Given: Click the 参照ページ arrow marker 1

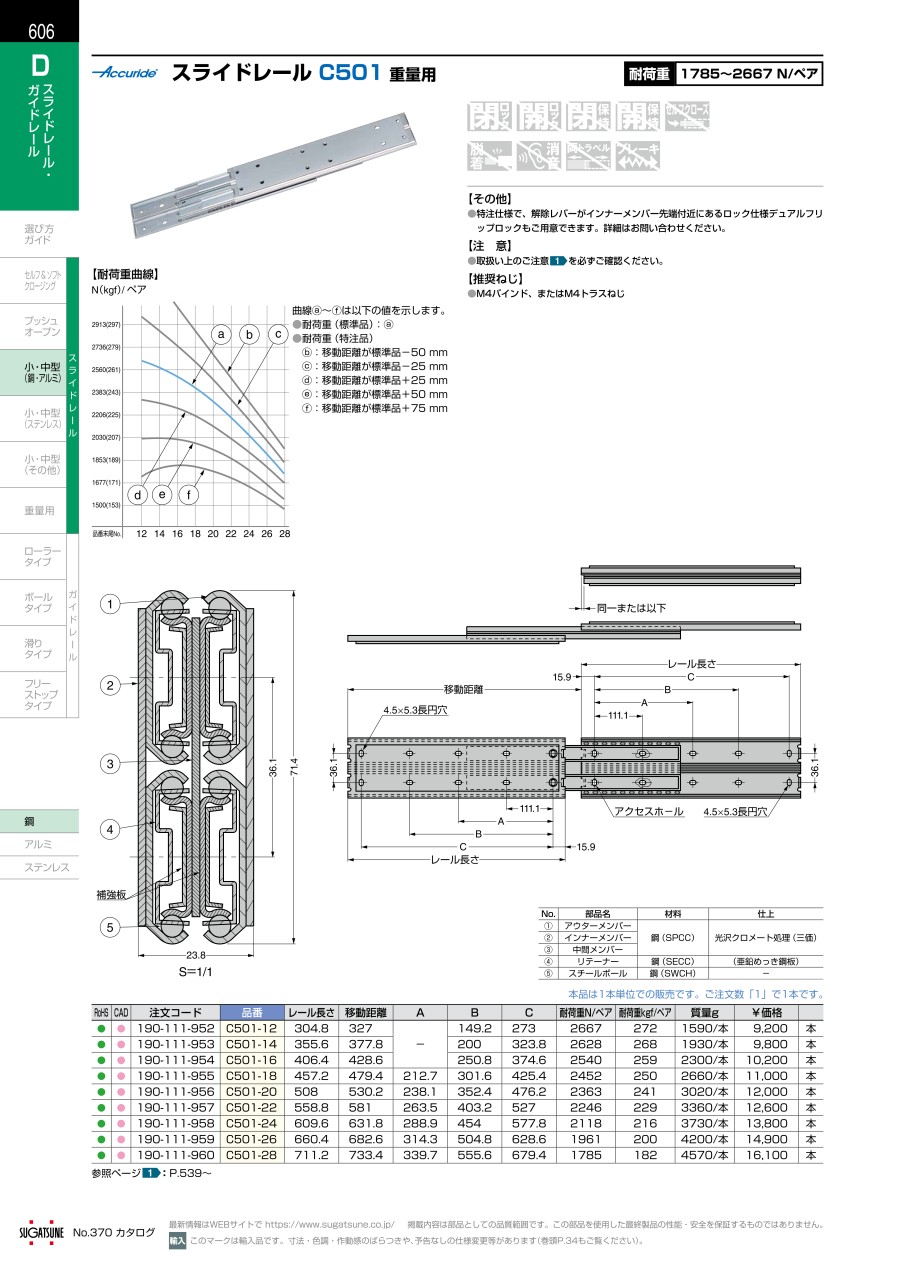Looking at the screenshot, I should click(x=150, y=1171).
